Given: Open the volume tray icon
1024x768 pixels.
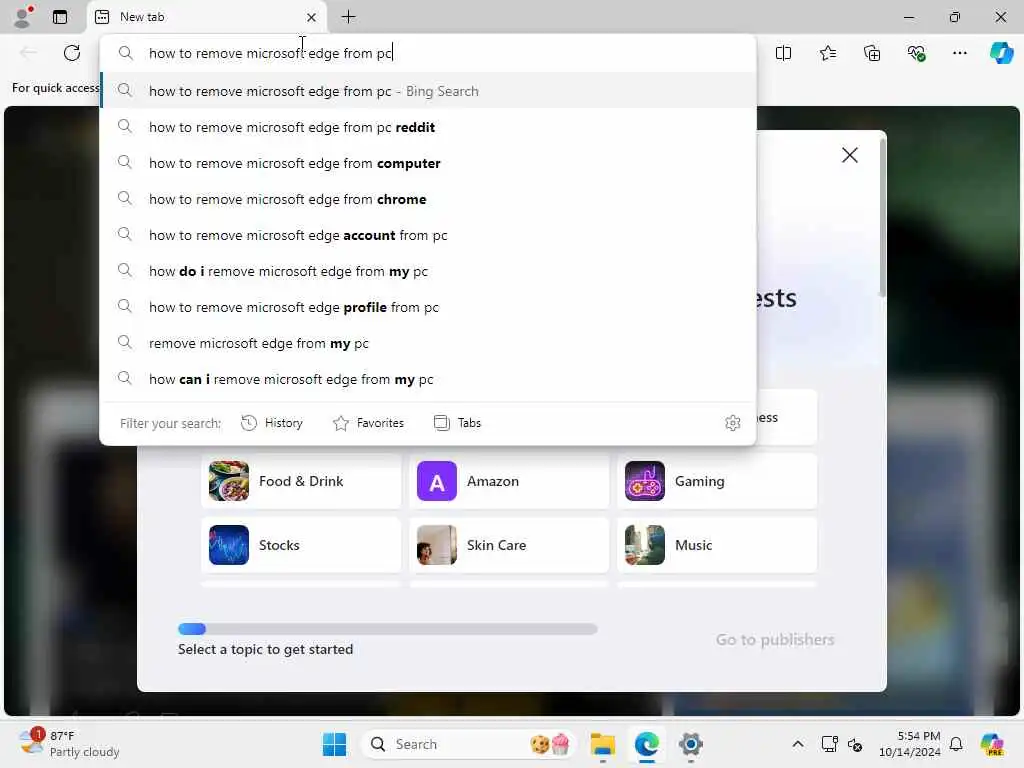Looking at the screenshot, I should tap(855, 744).
